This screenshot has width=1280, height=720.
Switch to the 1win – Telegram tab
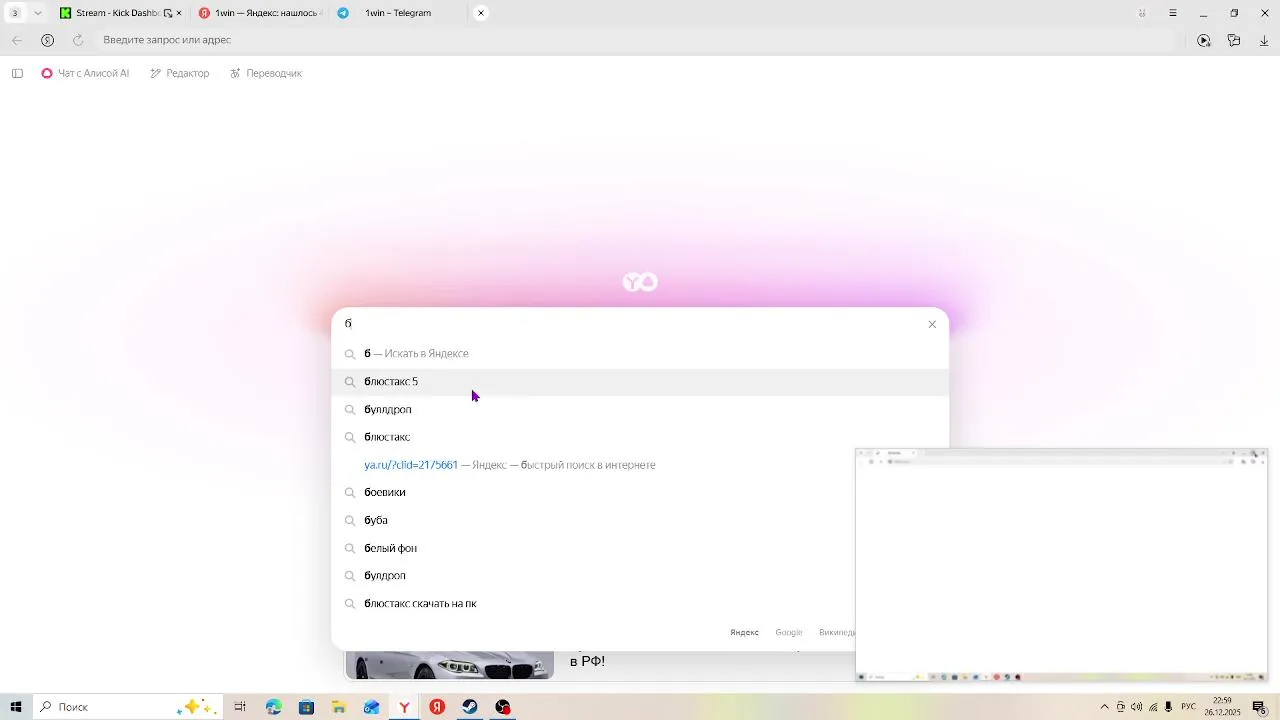pos(396,13)
